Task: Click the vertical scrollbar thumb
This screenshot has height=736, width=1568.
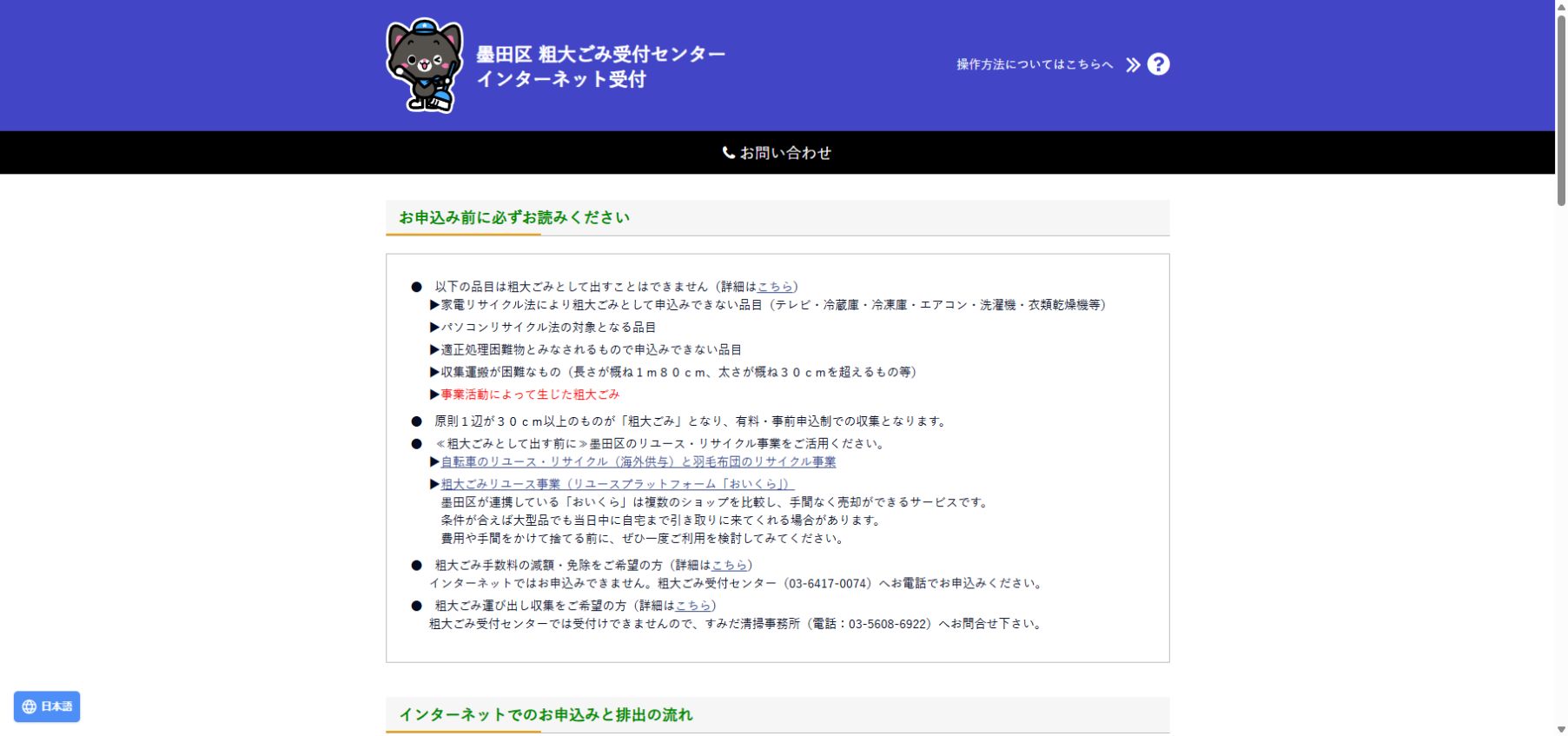Action: (1561, 110)
